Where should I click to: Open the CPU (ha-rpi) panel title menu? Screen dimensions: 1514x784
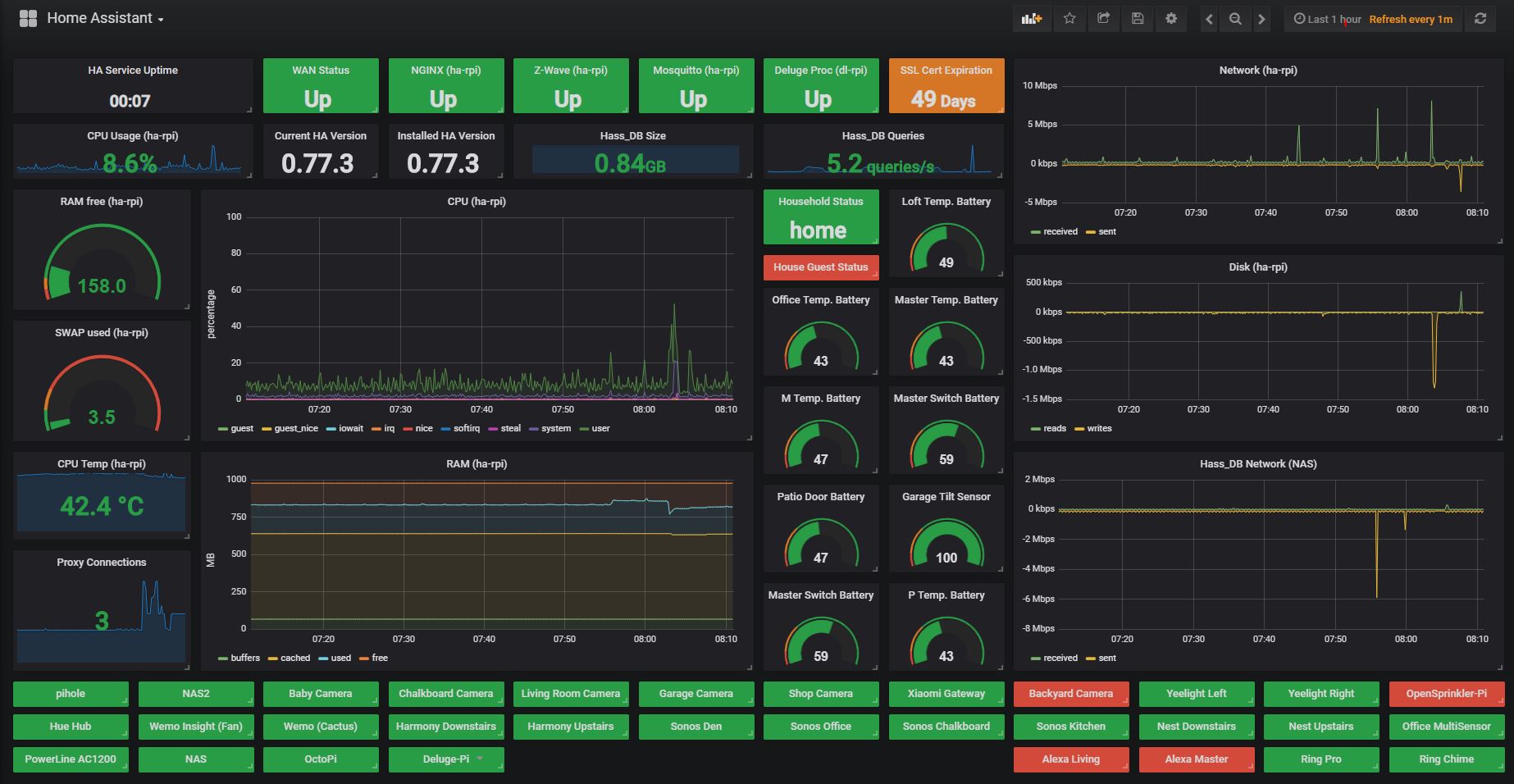click(477, 202)
